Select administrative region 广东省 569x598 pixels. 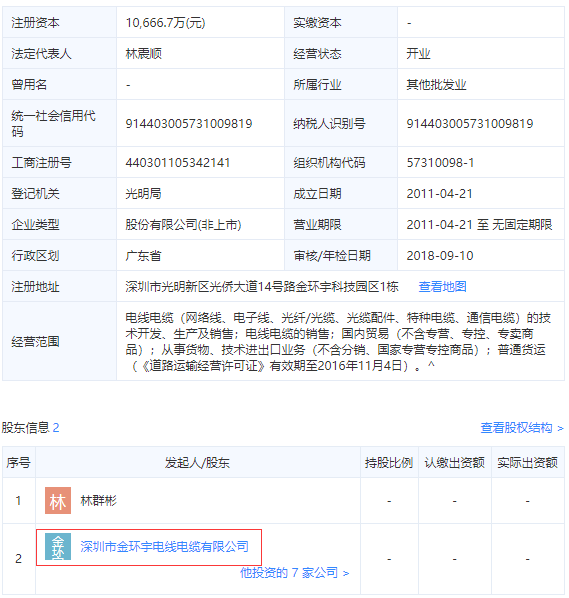click(x=143, y=256)
